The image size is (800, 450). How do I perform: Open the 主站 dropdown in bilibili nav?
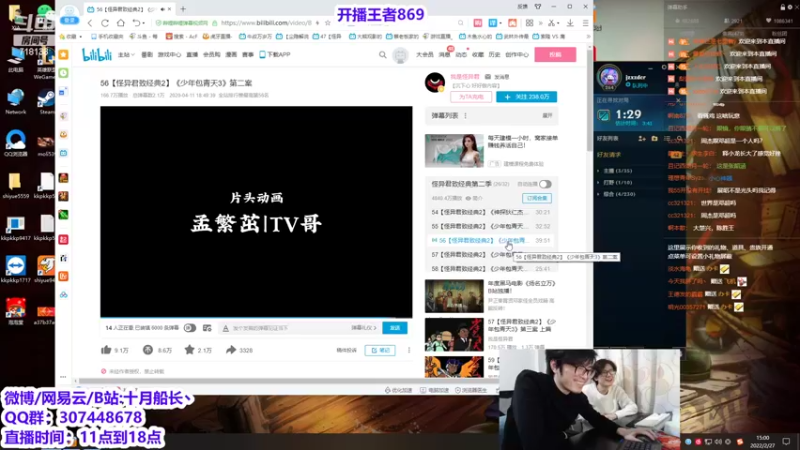126,55
